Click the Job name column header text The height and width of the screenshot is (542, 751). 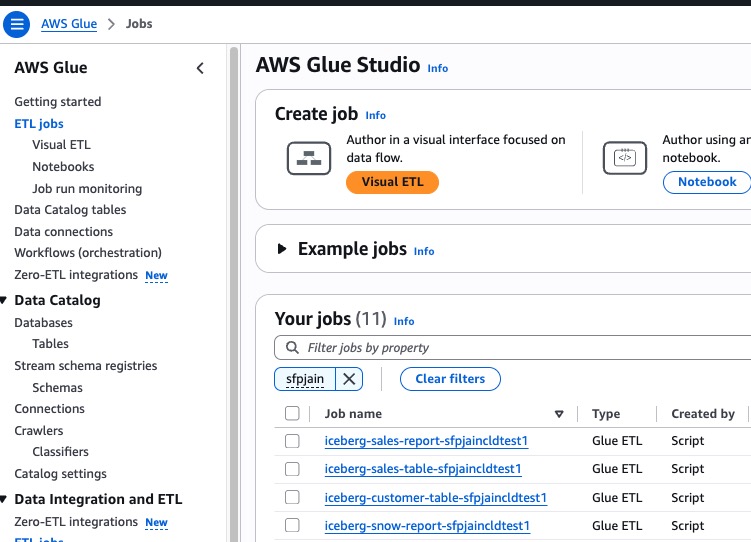(x=353, y=414)
